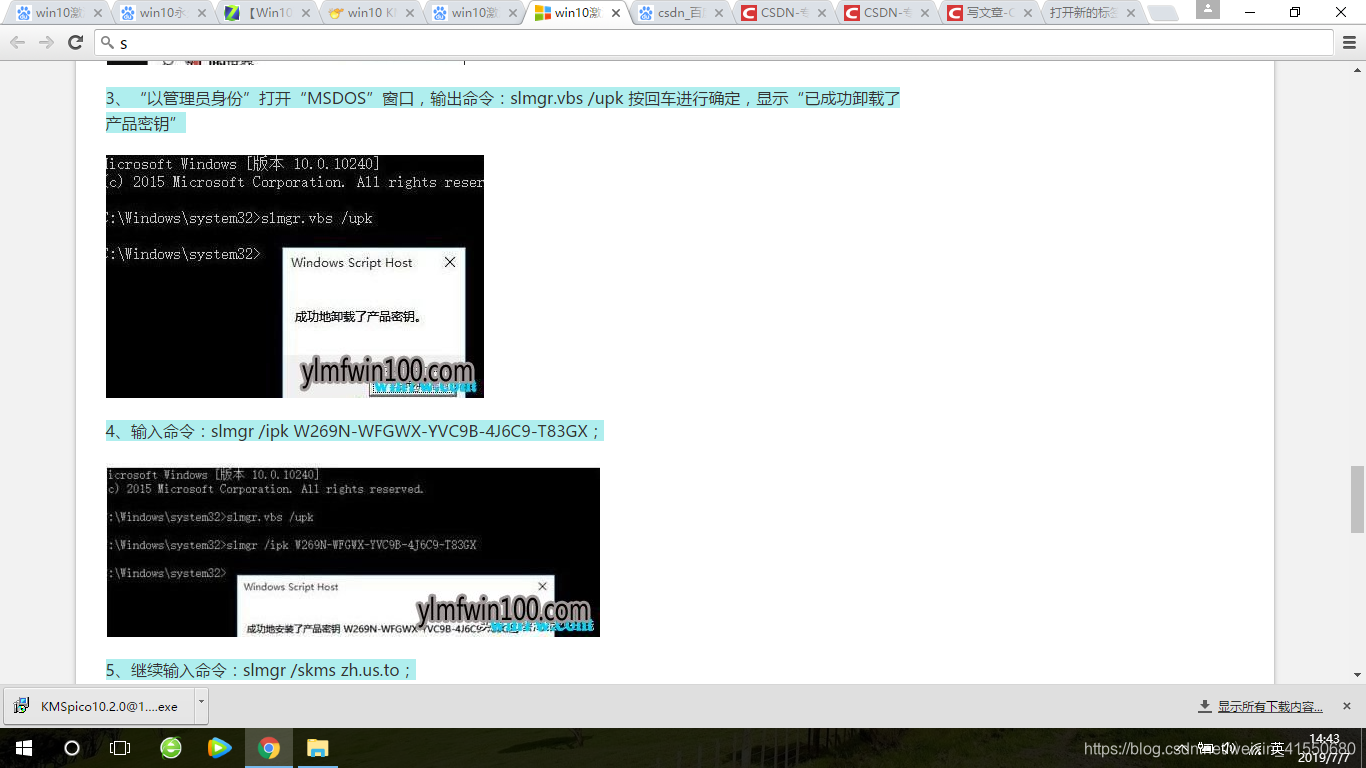Open the Chrome hamburger menu
This screenshot has width=1366, height=768.
point(1349,42)
